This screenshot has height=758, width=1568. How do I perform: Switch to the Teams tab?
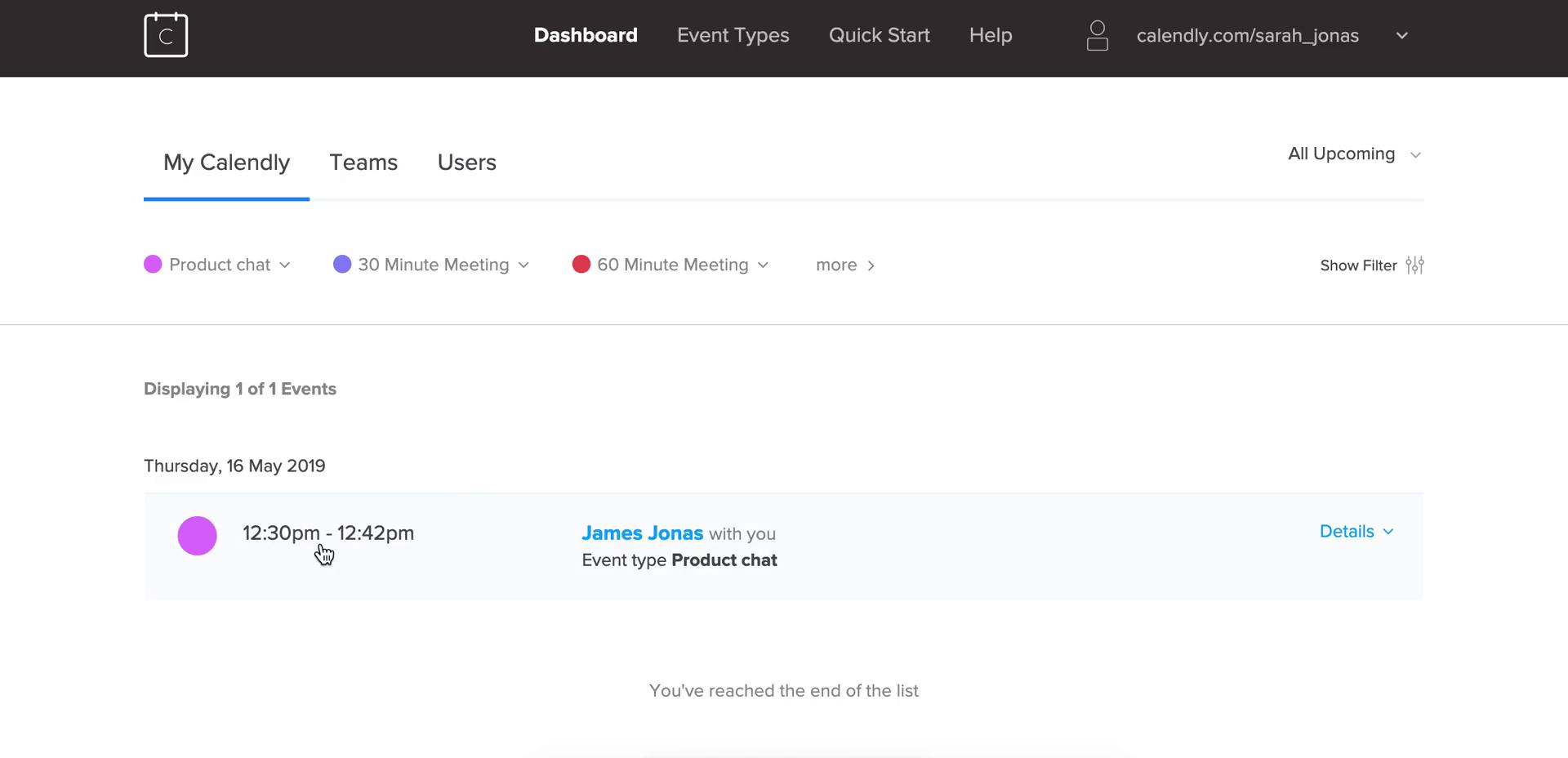363,163
